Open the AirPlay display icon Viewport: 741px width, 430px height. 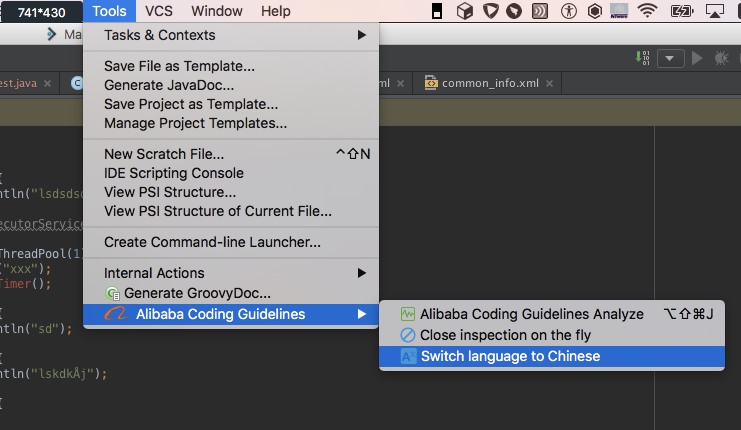pos(715,11)
